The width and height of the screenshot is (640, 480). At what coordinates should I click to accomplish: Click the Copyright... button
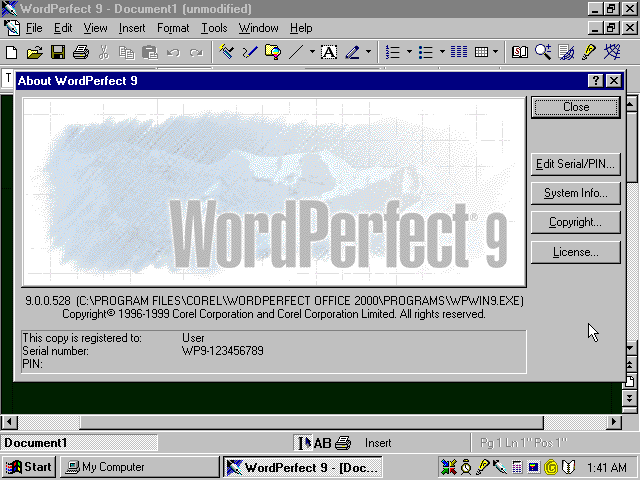pyautogui.click(x=576, y=222)
